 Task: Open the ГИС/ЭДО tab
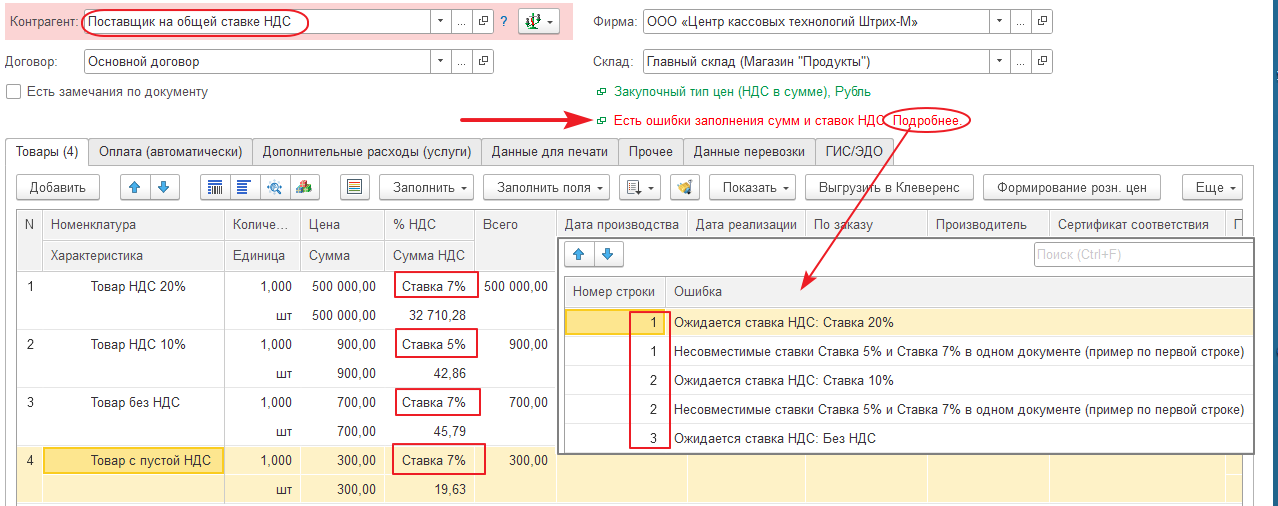click(854, 152)
